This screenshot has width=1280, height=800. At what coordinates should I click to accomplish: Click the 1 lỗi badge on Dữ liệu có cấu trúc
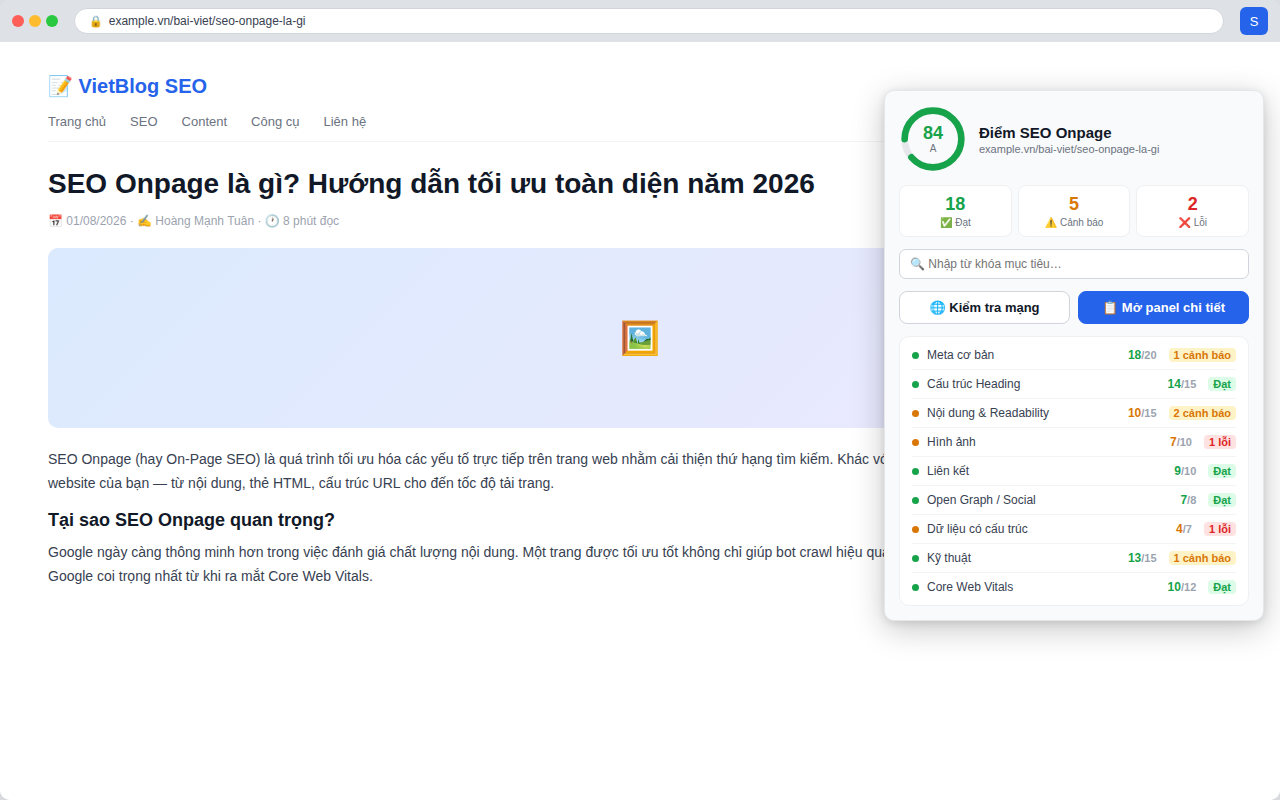tap(1220, 529)
